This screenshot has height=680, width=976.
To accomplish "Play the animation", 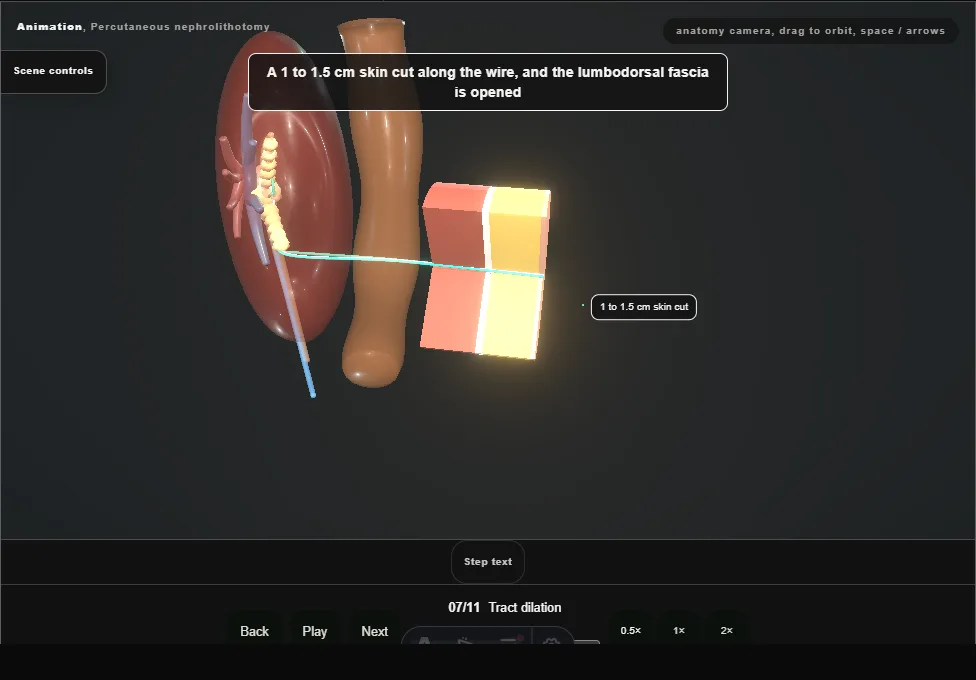I will (x=314, y=631).
